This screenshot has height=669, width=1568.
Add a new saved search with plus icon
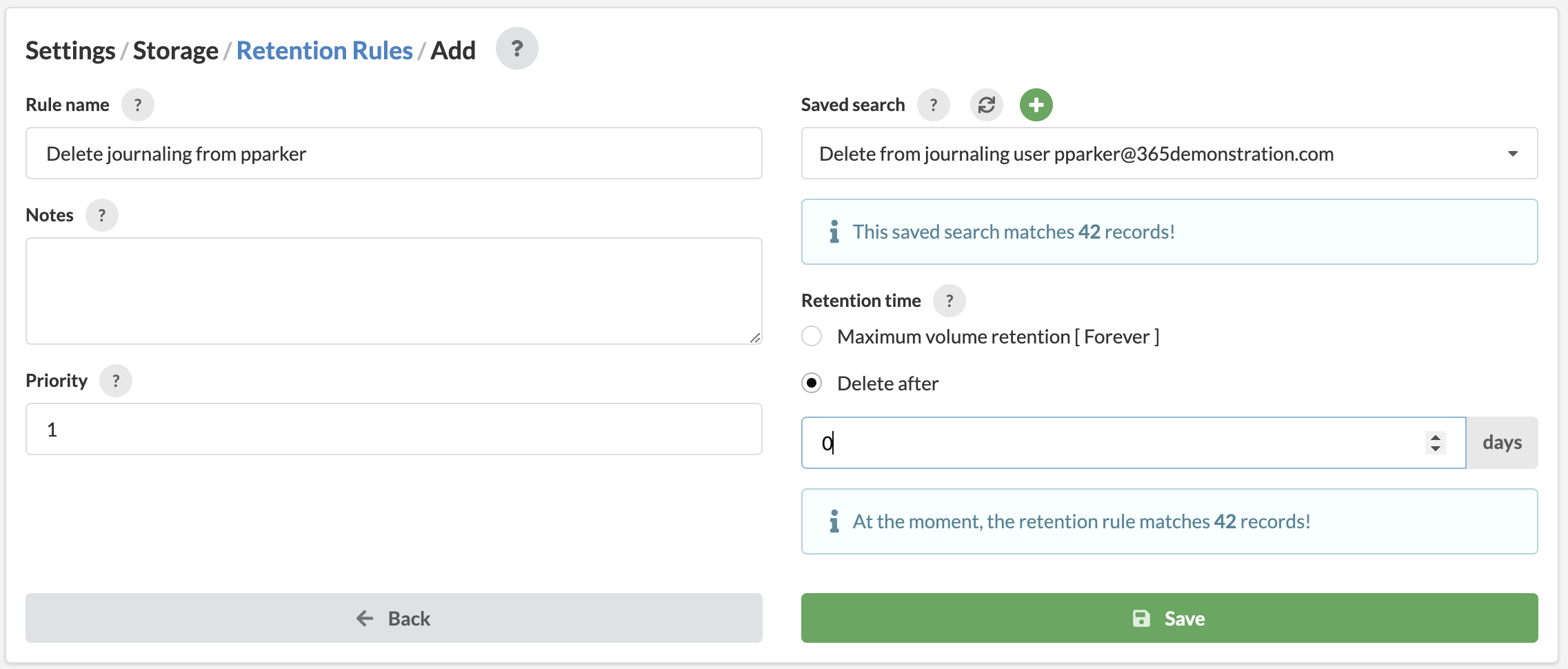point(1036,105)
